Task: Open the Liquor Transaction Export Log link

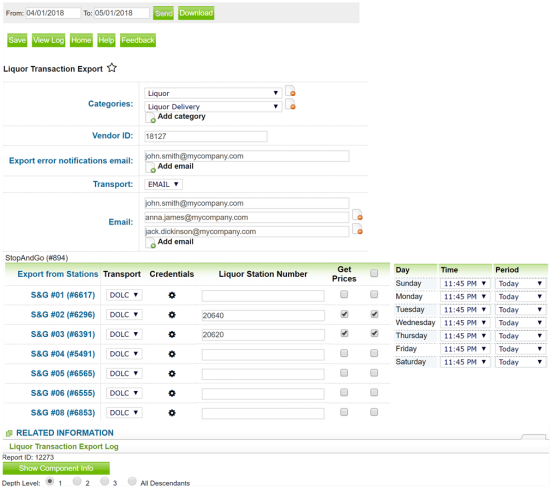Action: tap(64, 446)
